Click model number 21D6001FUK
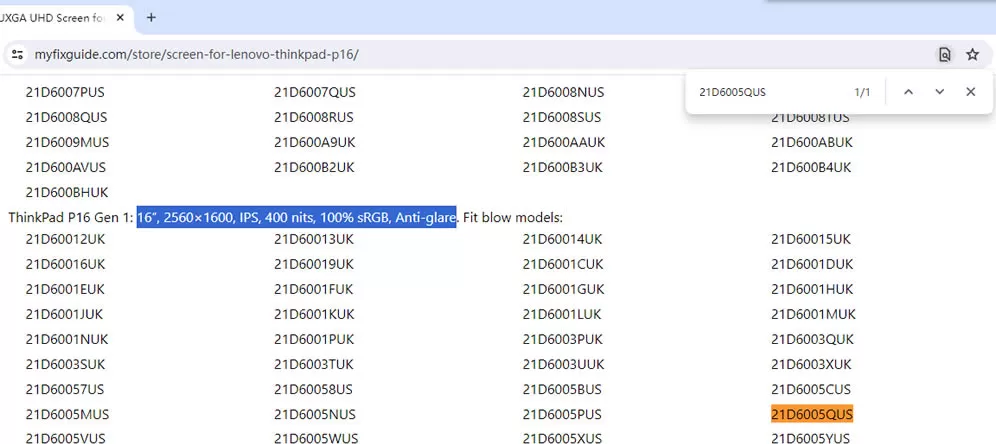Screen dimensions: 996x444 (314, 290)
